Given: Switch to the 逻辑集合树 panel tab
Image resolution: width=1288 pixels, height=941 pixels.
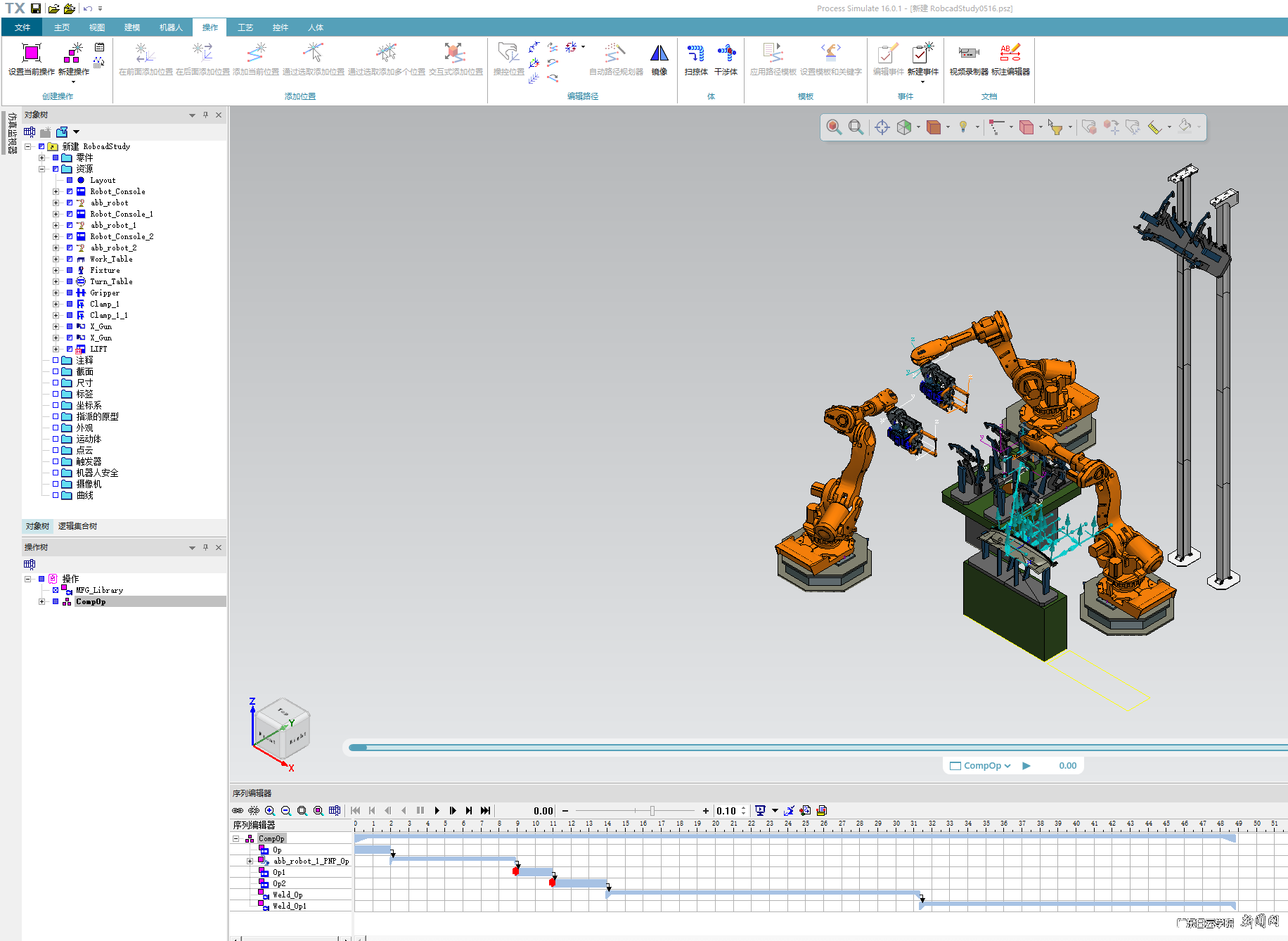Looking at the screenshot, I should (x=77, y=526).
